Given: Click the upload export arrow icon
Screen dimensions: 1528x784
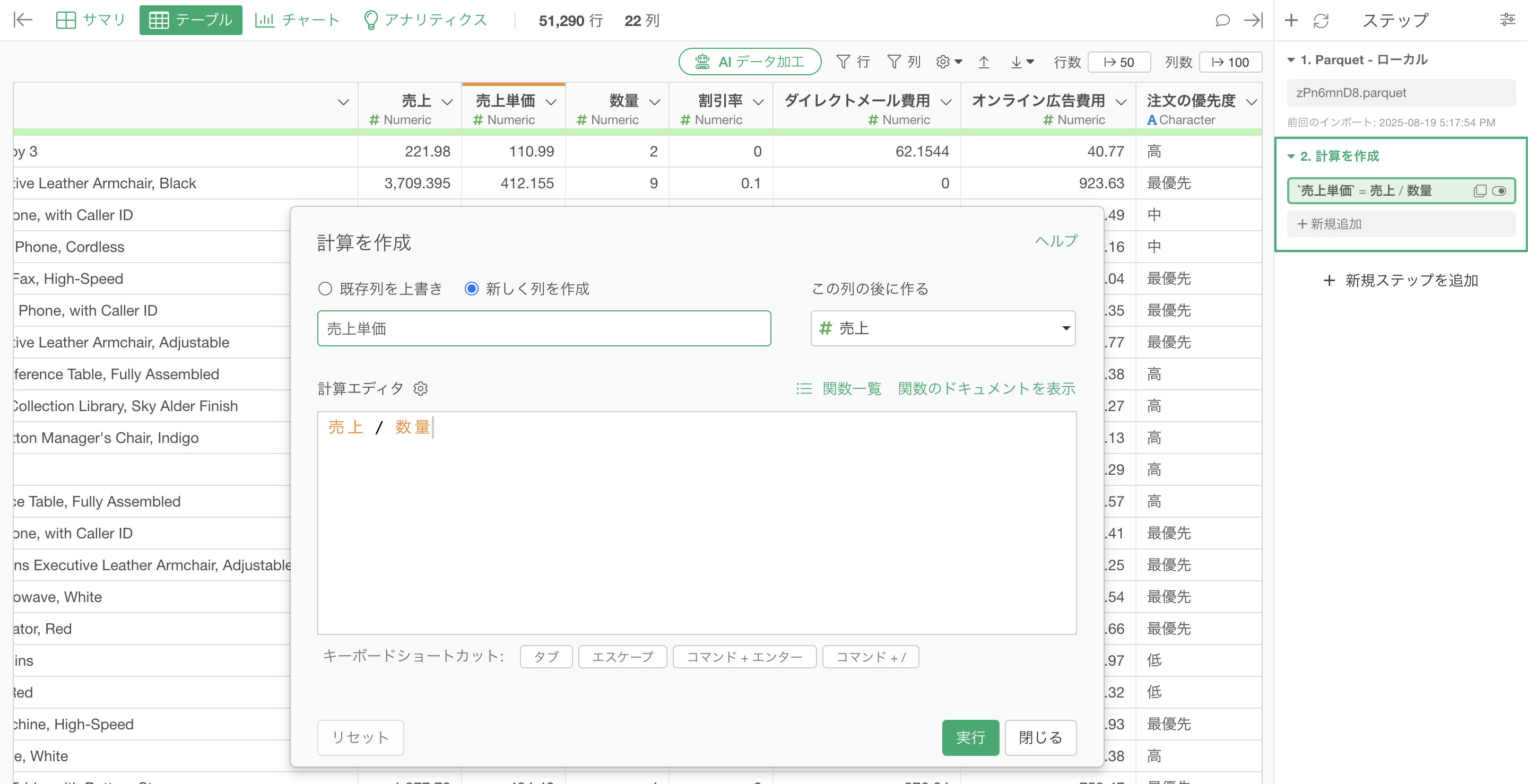Looking at the screenshot, I should click(984, 62).
